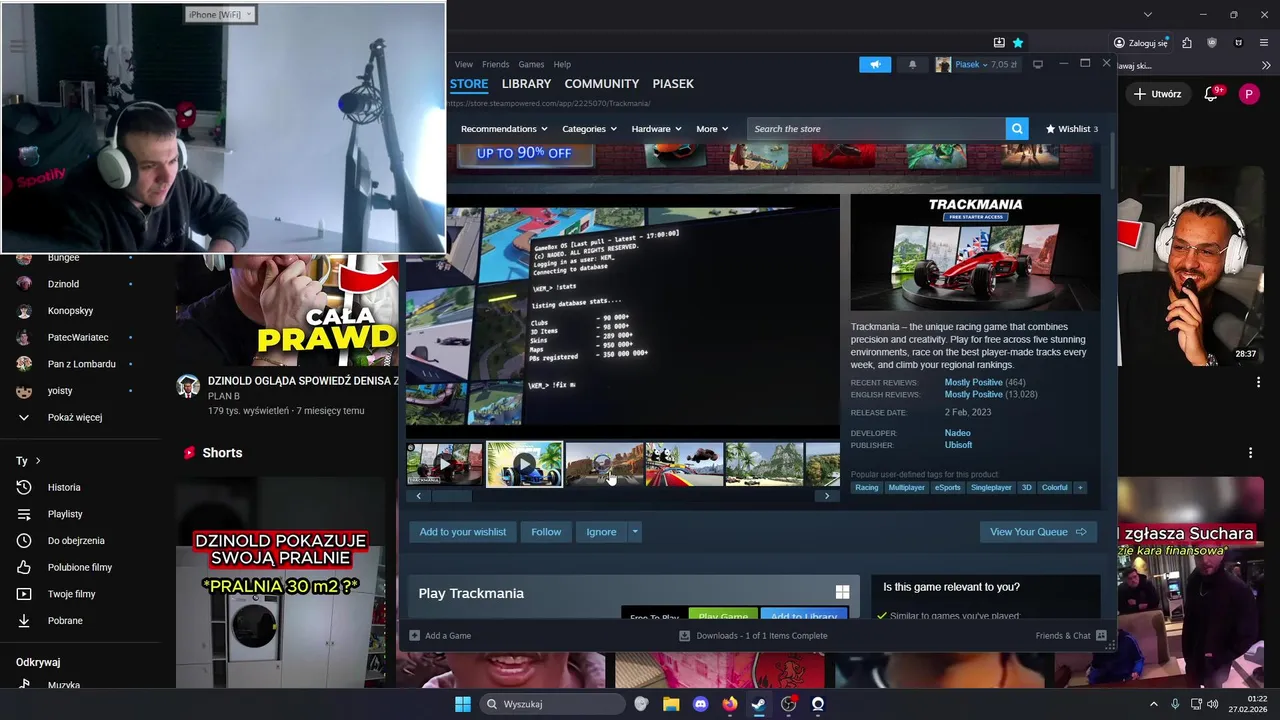
Task: Open Steam notifications bell
Action: tap(912, 65)
